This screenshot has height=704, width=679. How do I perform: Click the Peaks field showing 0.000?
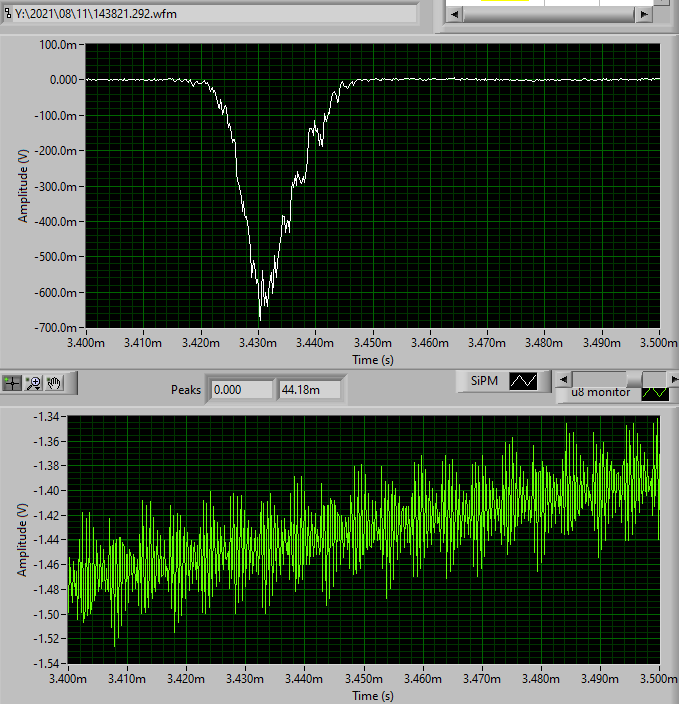240,389
